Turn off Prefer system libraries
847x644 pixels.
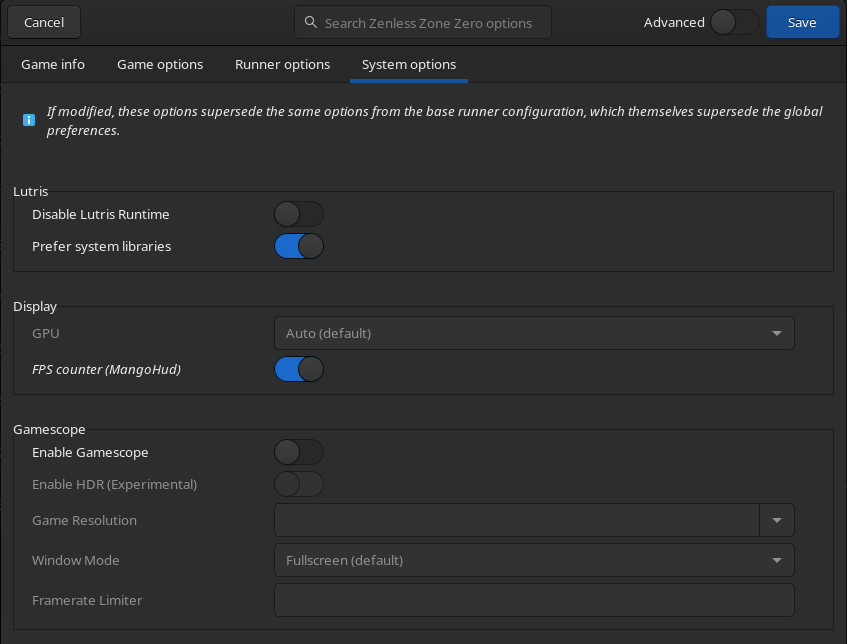coord(299,246)
